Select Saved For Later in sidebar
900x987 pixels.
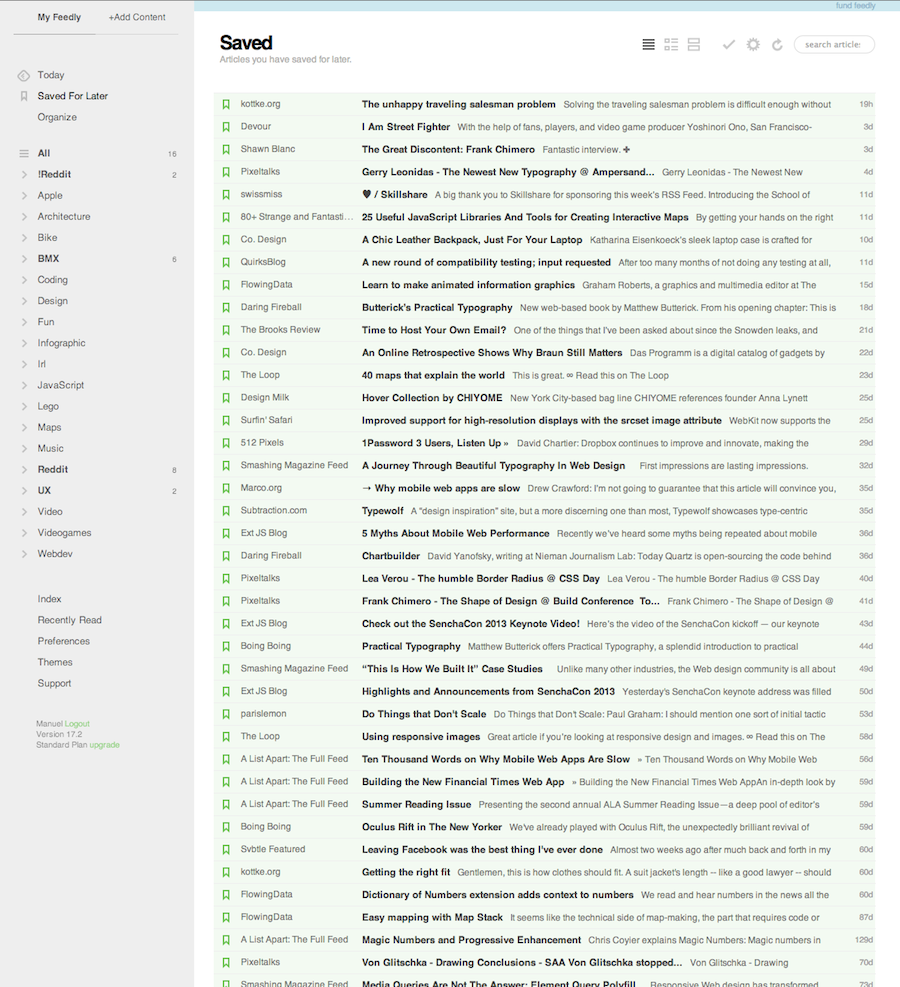72,96
